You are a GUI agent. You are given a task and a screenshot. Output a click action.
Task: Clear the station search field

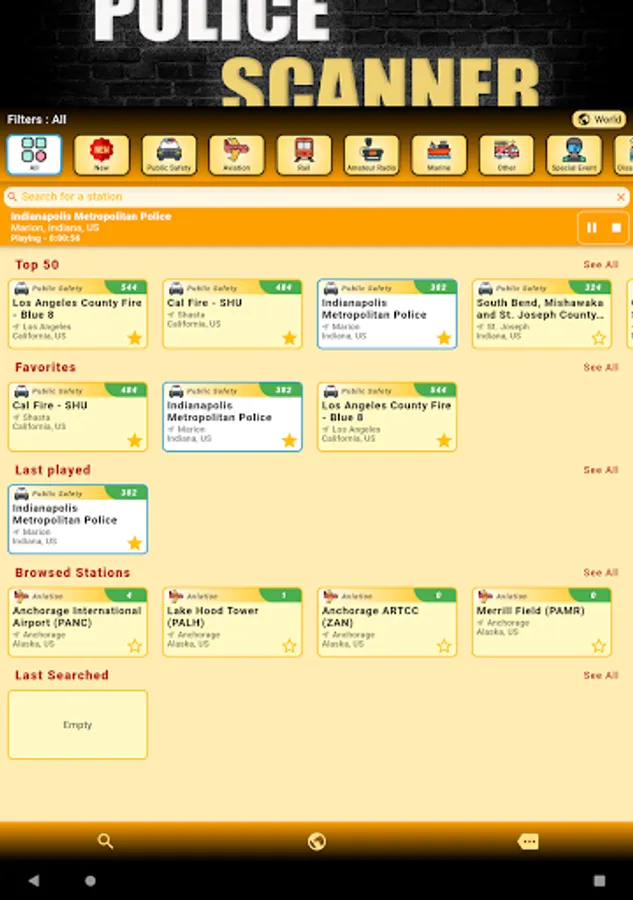click(x=620, y=197)
